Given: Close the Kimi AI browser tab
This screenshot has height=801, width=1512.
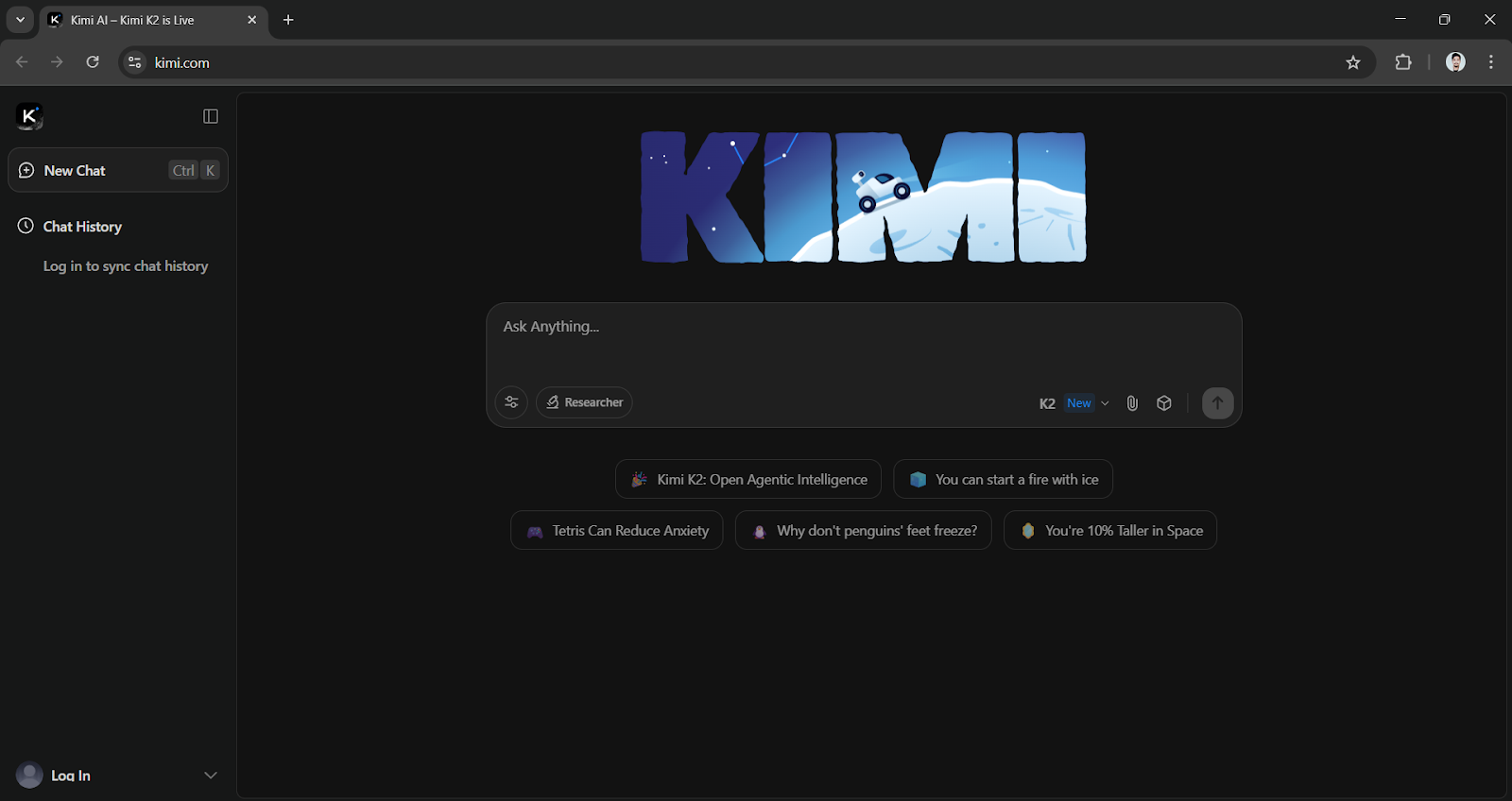Looking at the screenshot, I should point(251,20).
